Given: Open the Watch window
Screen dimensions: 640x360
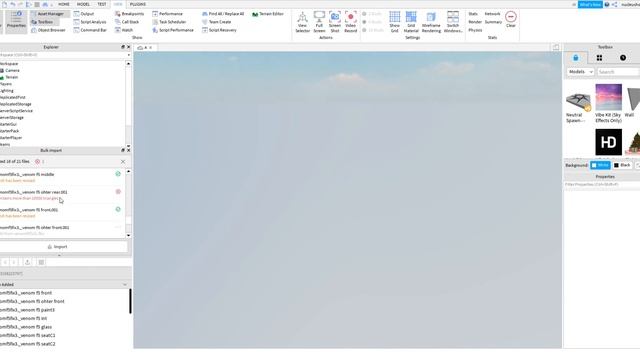Looking at the screenshot, I should coord(124,30).
